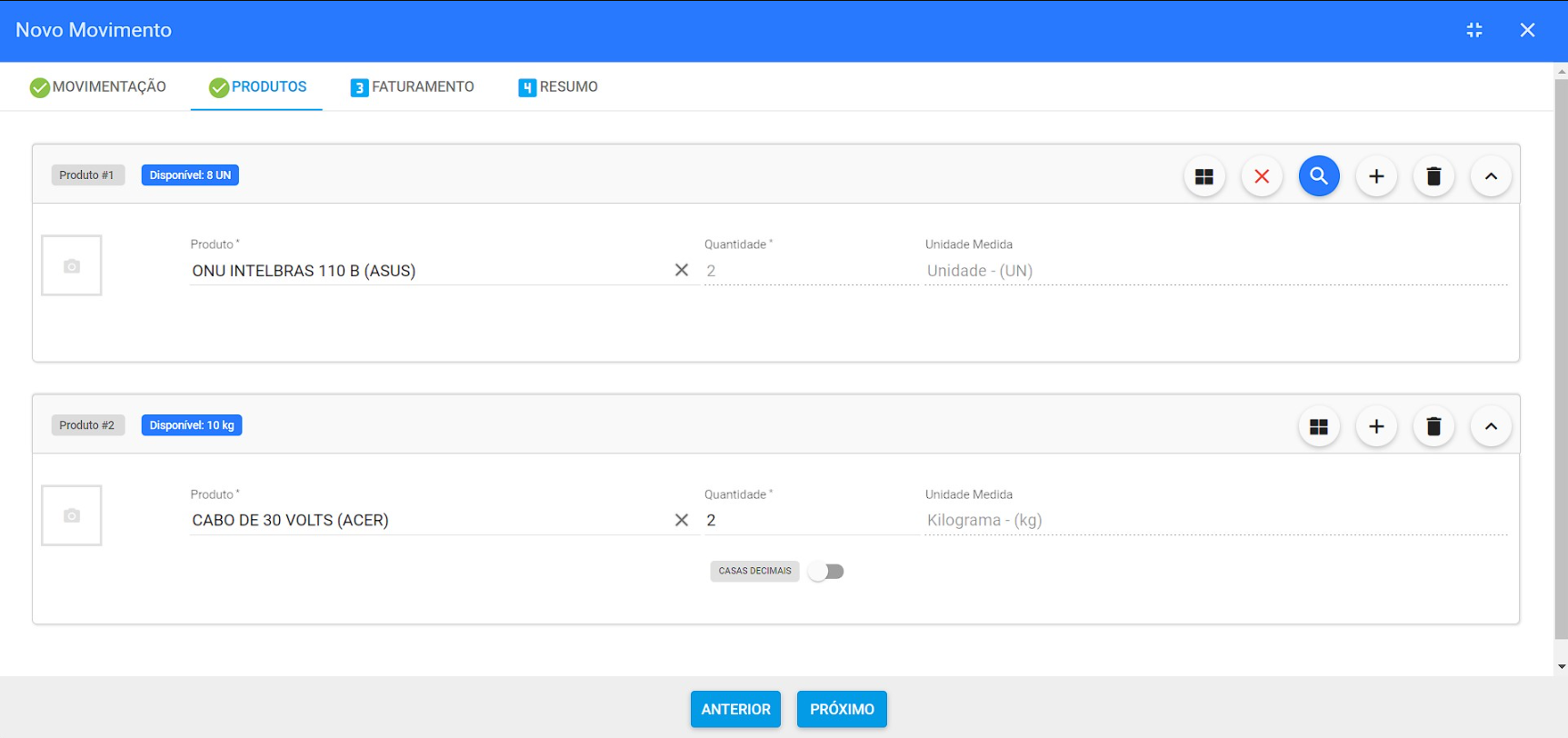1568x738 pixels.
Task: Click the ONU INTELBRAS 110 B product input
Action: 429,271
